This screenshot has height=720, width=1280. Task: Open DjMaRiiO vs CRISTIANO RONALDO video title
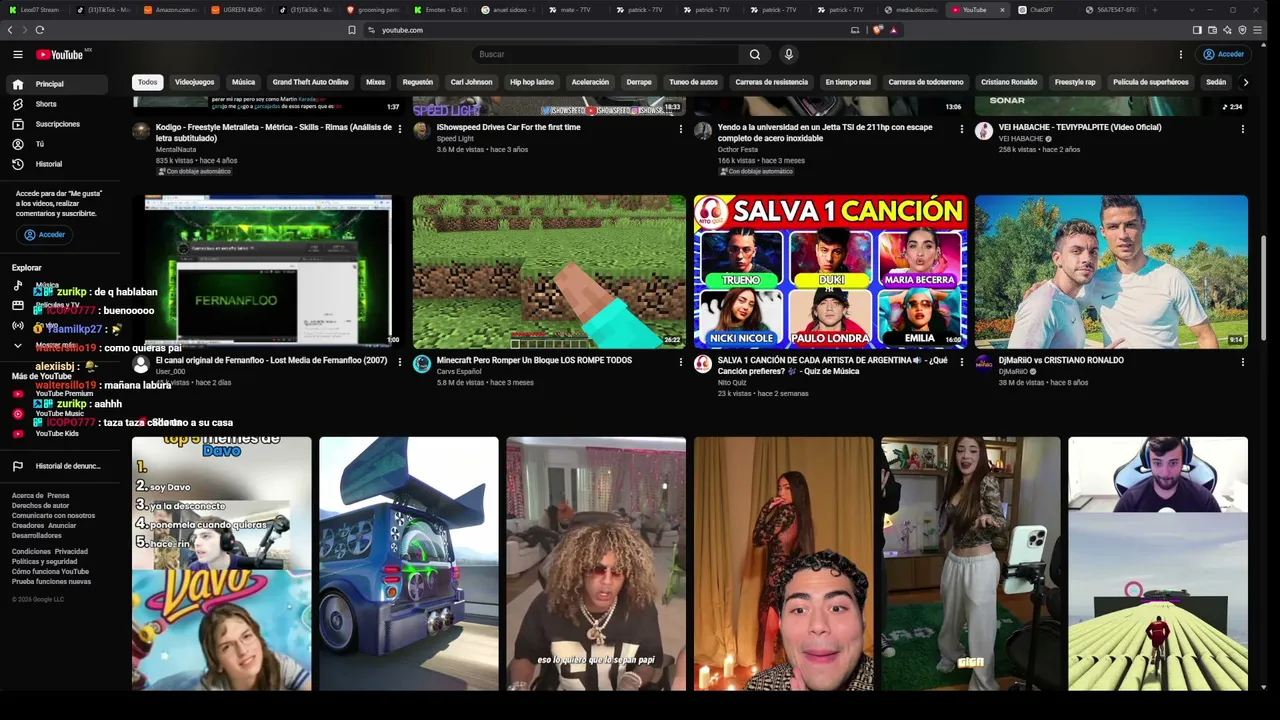pyautogui.click(x=1061, y=360)
